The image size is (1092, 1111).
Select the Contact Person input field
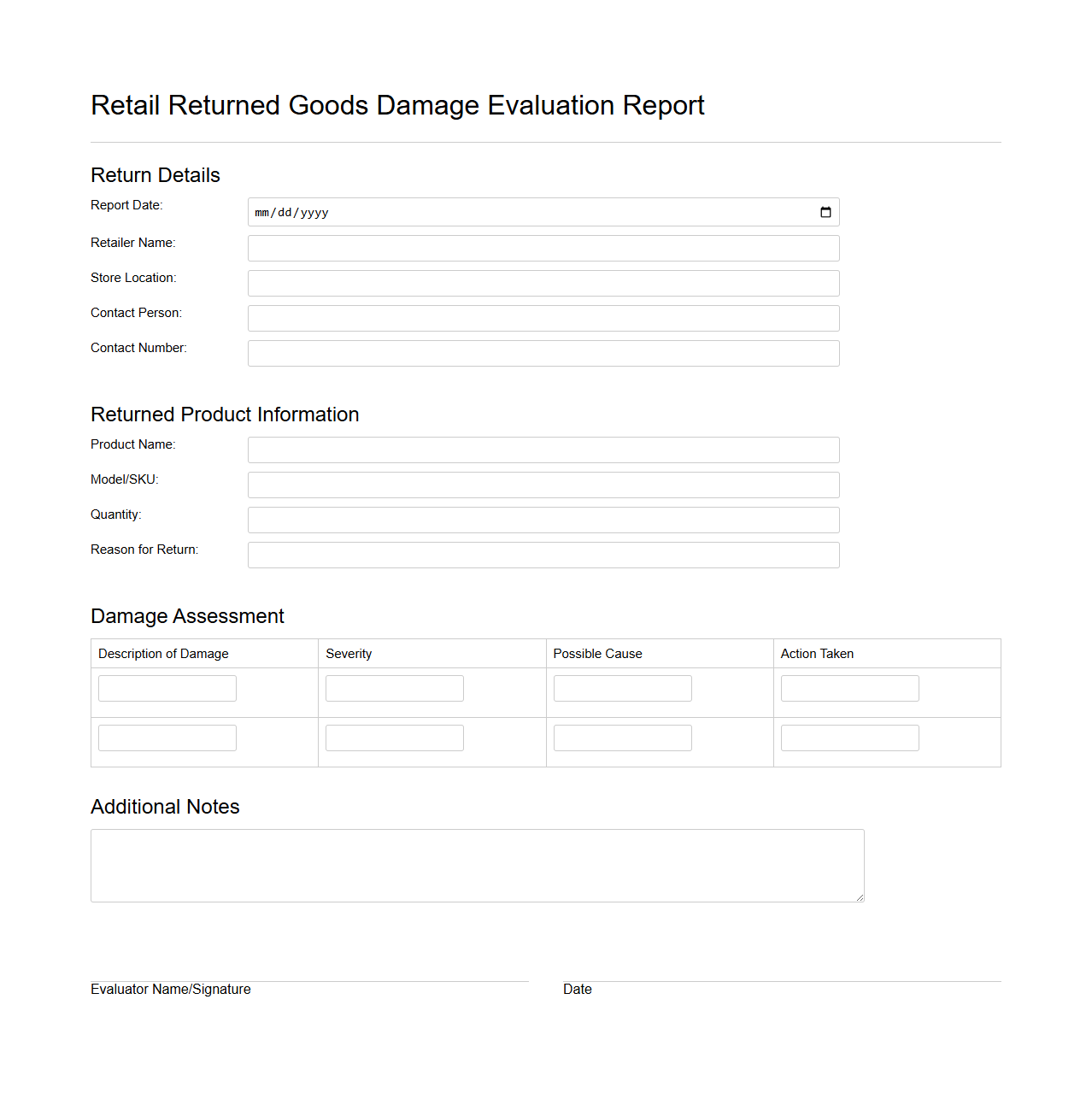[x=543, y=318]
